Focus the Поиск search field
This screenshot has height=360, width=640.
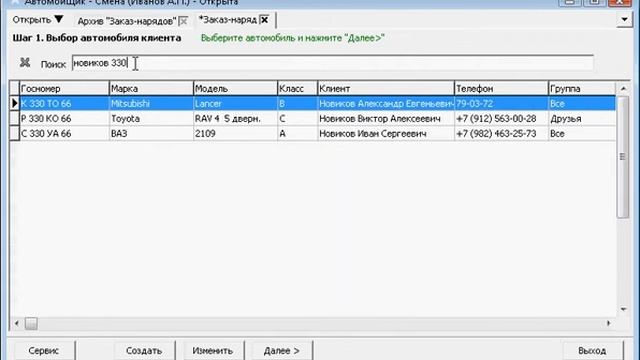coord(332,63)
